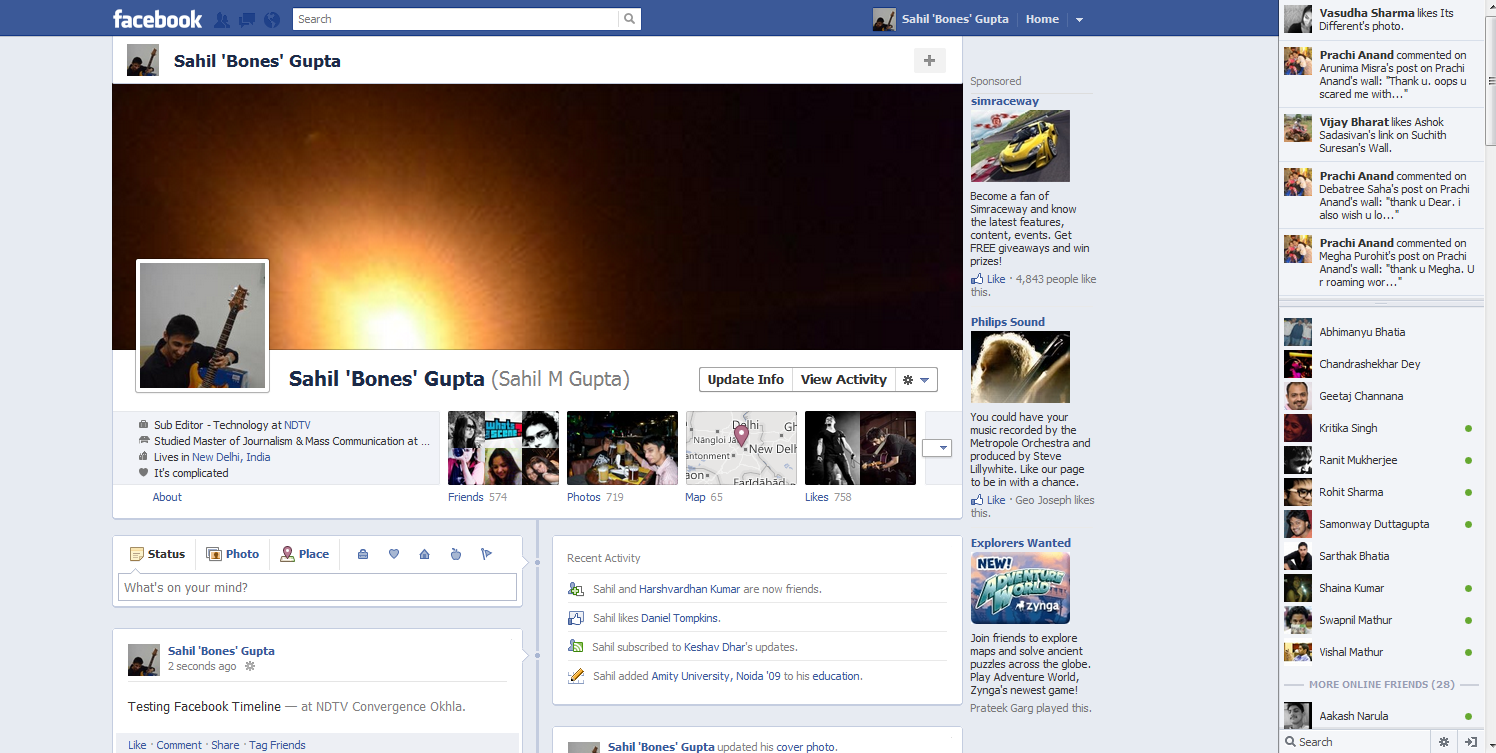Open the Explorers Wanted ad title

pos(1021,543)
